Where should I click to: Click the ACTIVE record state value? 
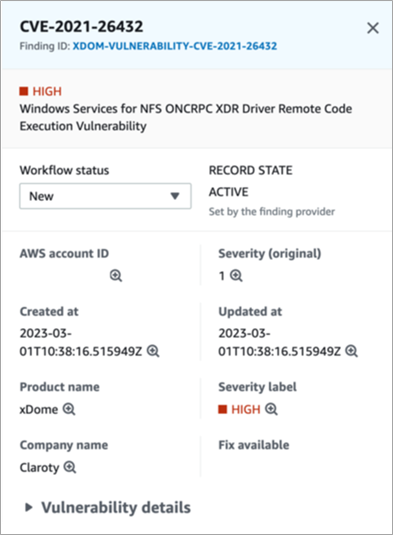click(229, 192)
